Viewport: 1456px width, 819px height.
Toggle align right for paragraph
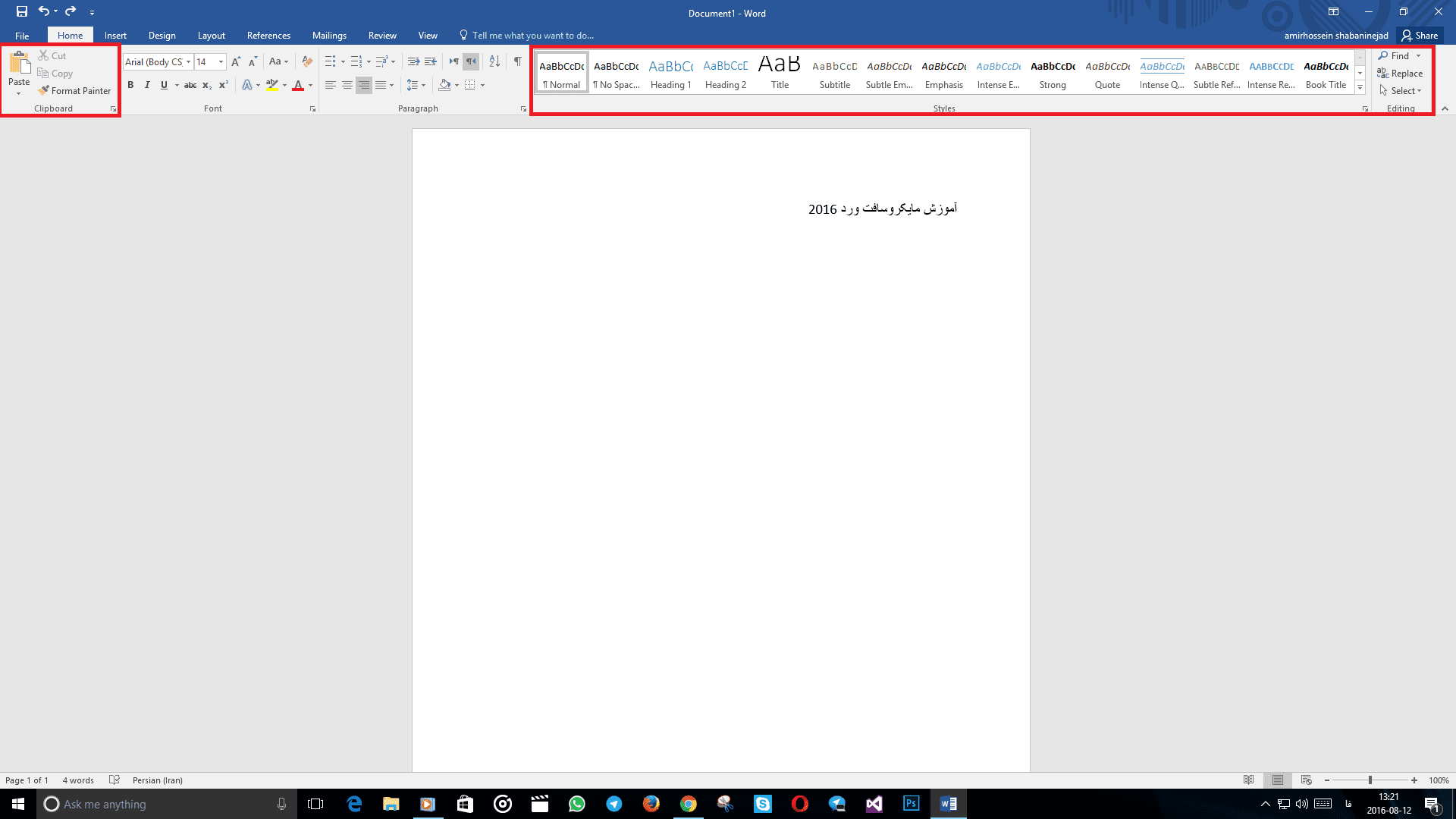[364, 85]
